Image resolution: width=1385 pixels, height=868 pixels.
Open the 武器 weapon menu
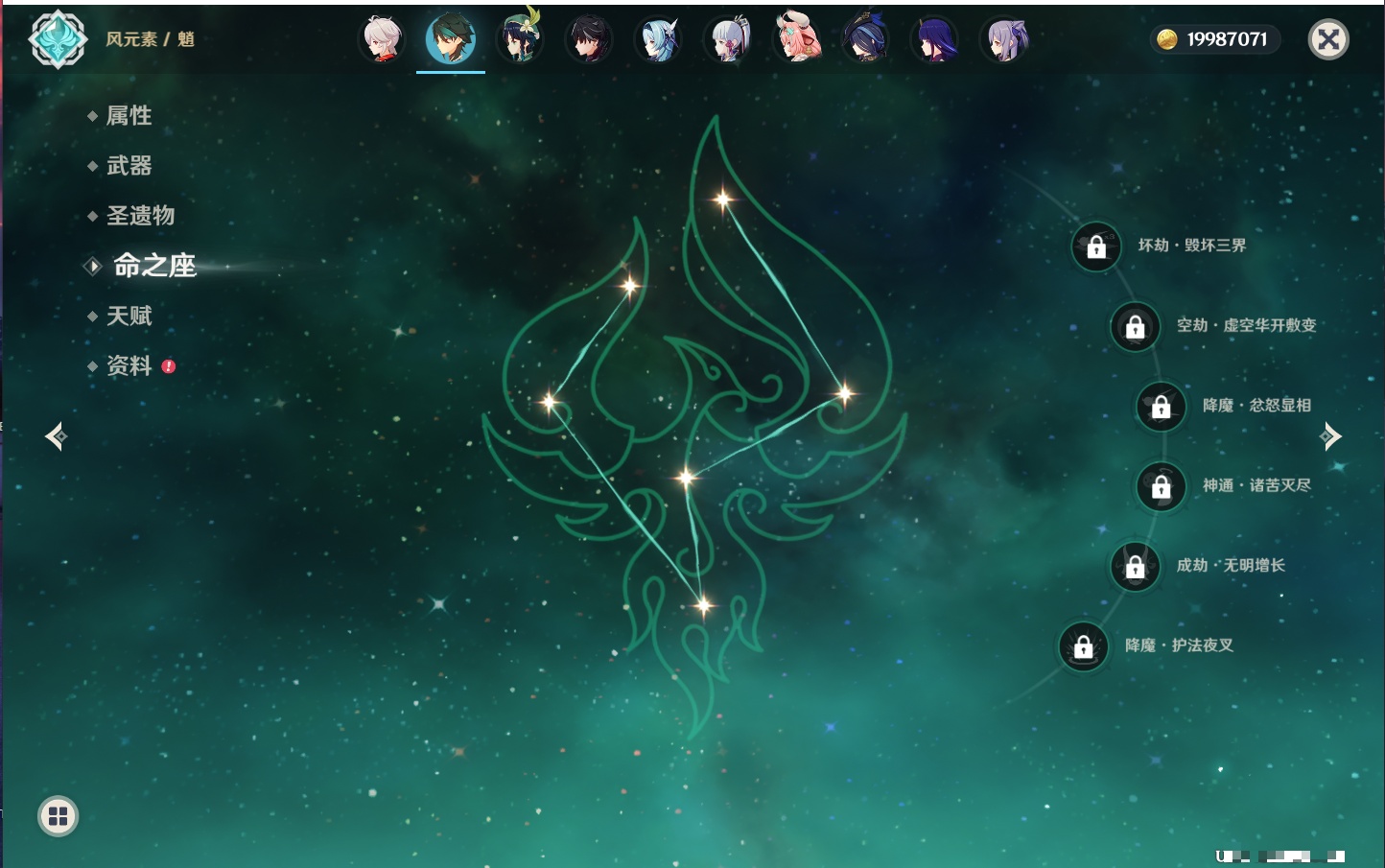coord(129,166)
